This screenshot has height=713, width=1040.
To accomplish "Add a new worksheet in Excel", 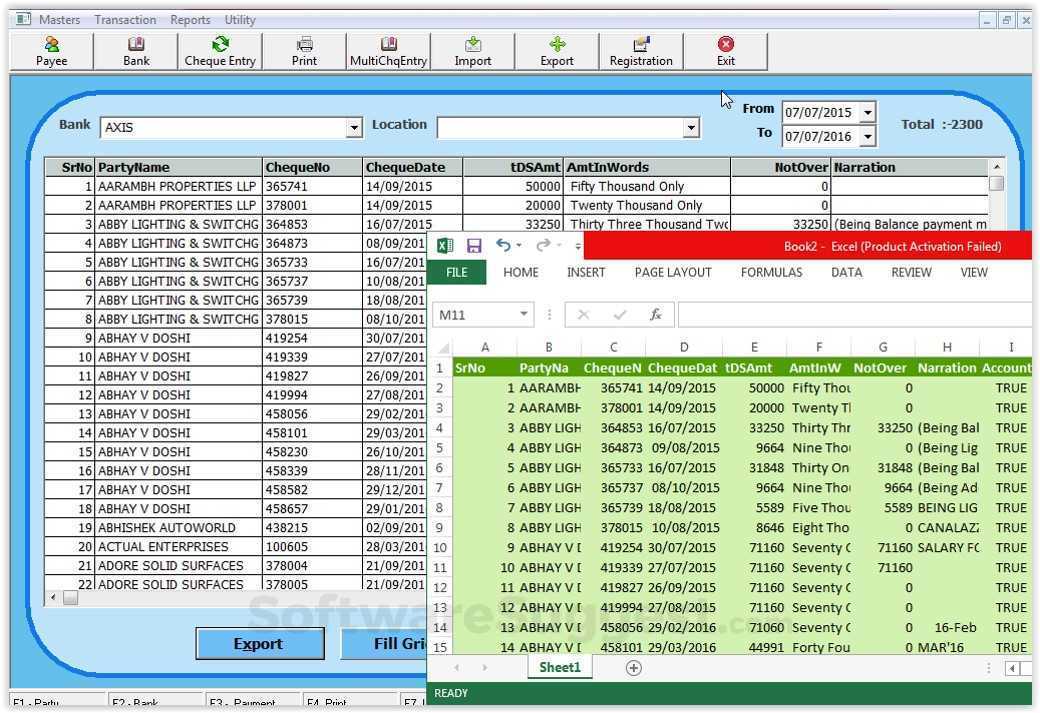I will 634,667.
